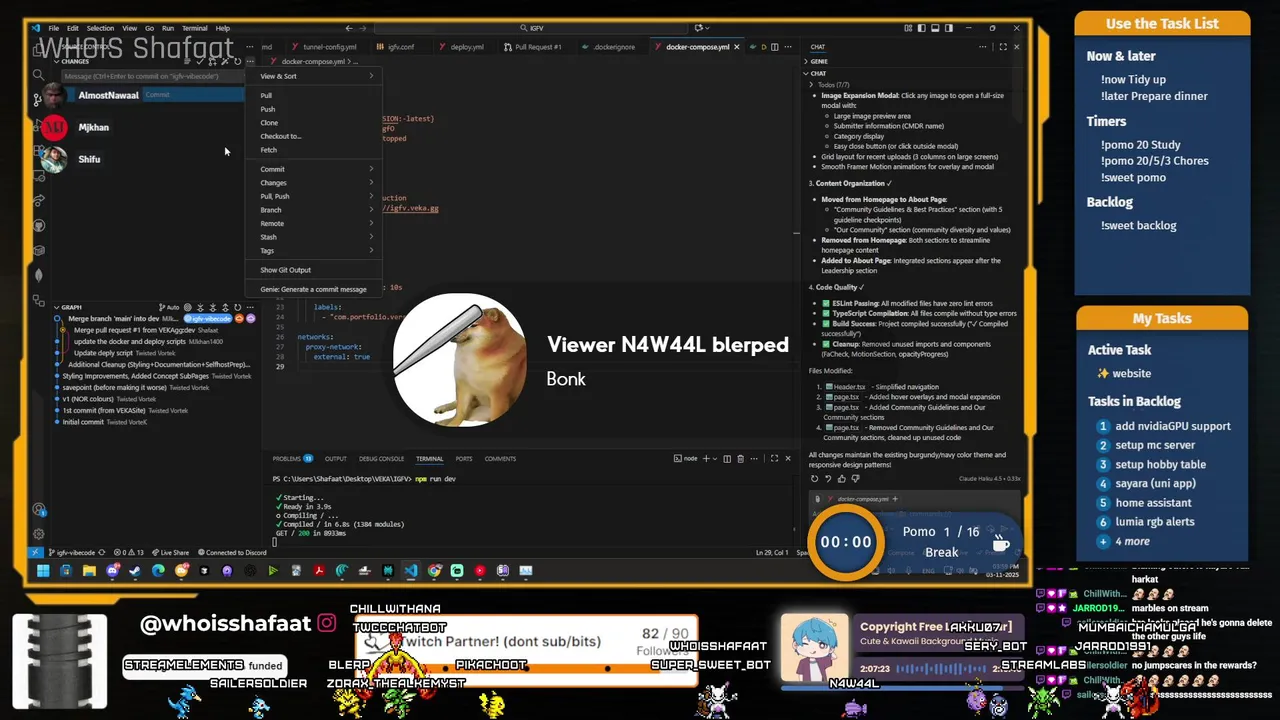Toggle the primary side bar layout

[922, 28]
